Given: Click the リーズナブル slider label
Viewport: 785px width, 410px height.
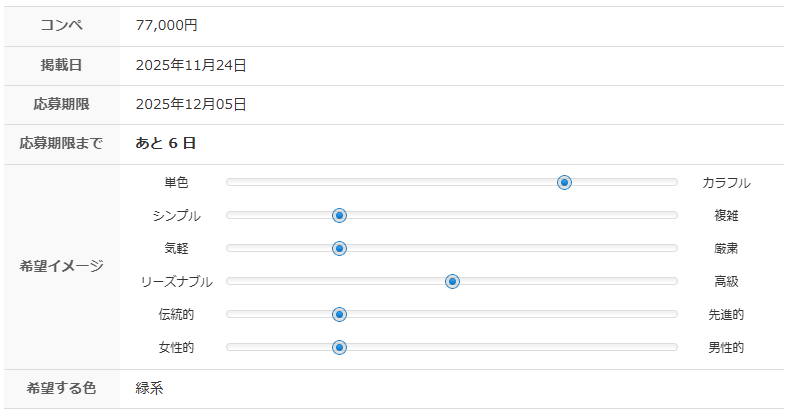Looking at the screenshot, I should pyautogui.click(x=176, y=282).
